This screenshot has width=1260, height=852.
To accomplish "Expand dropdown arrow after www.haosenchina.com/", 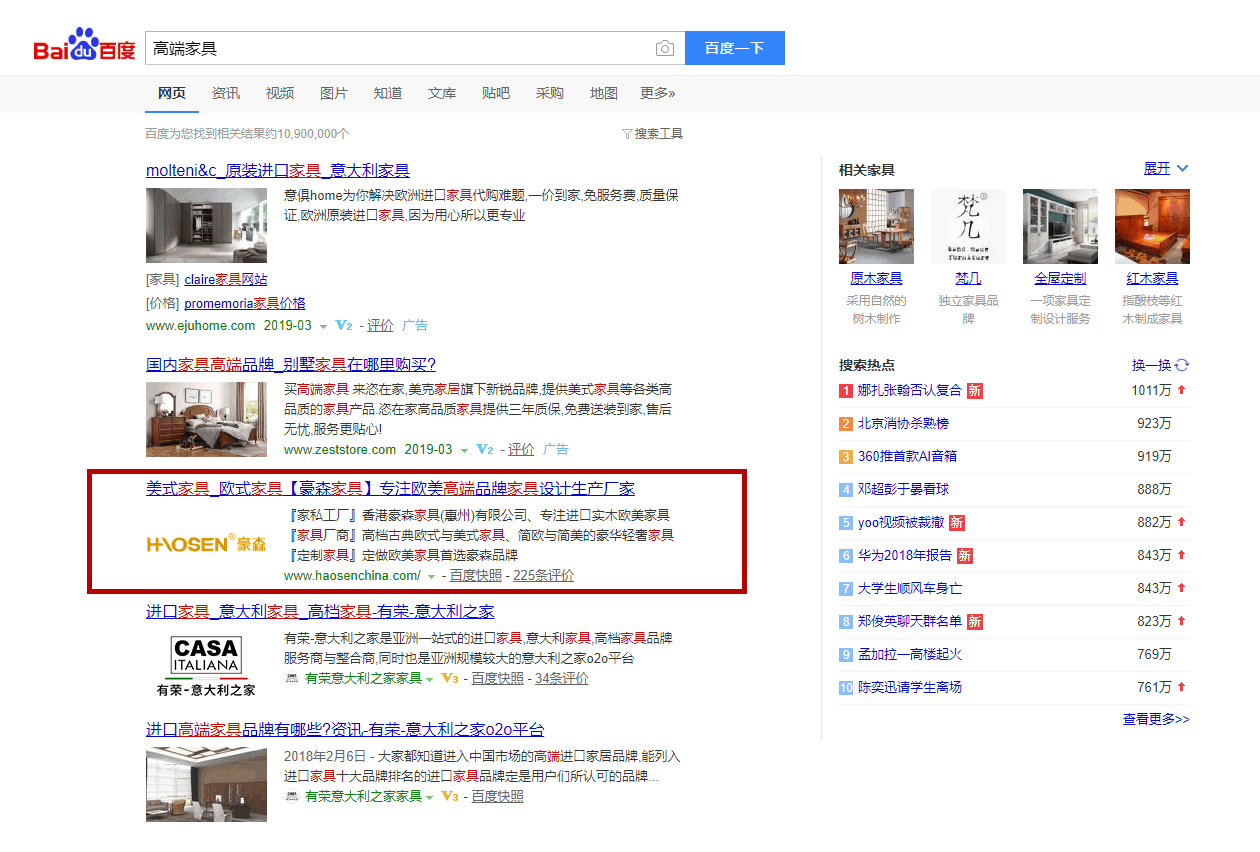I will (432, 577).
